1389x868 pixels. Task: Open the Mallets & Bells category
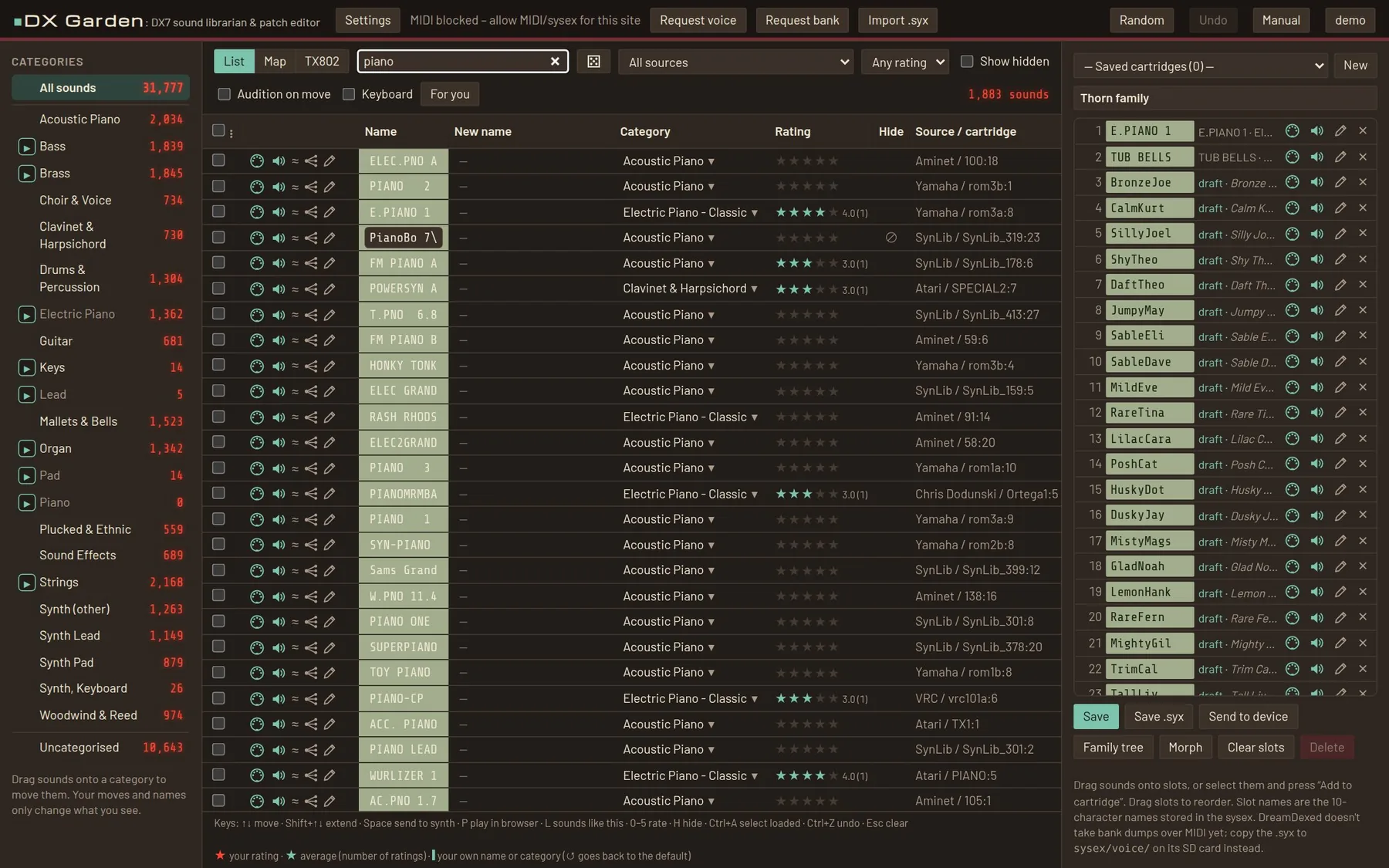[x=100, y=422]
